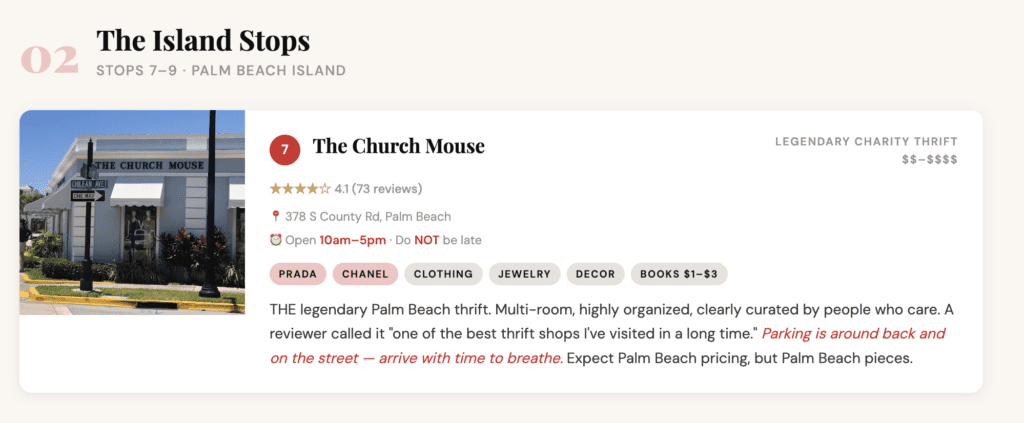Click the alarm clock hours icon
Screen dimensions: 1024x423
point(275,240)
